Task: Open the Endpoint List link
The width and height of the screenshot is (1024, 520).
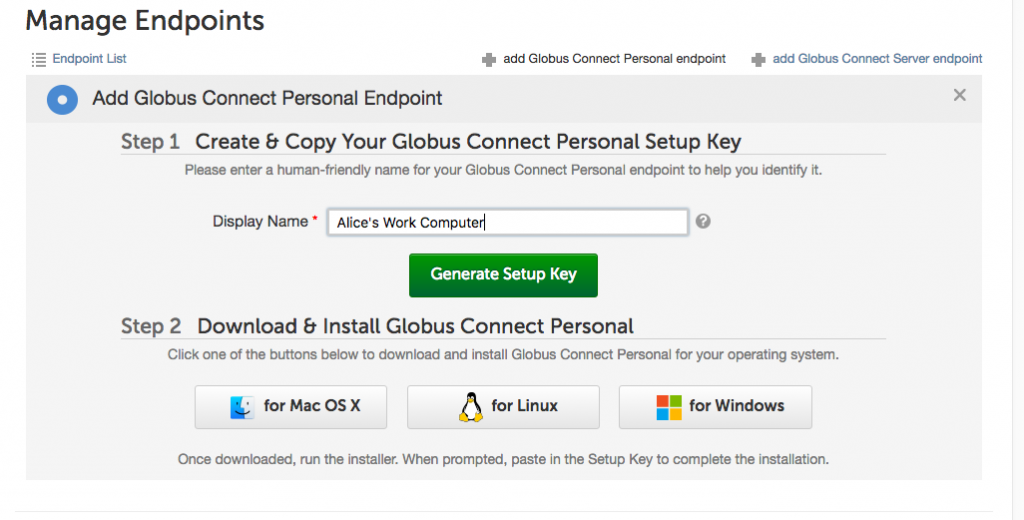Action: click(89, 59)
